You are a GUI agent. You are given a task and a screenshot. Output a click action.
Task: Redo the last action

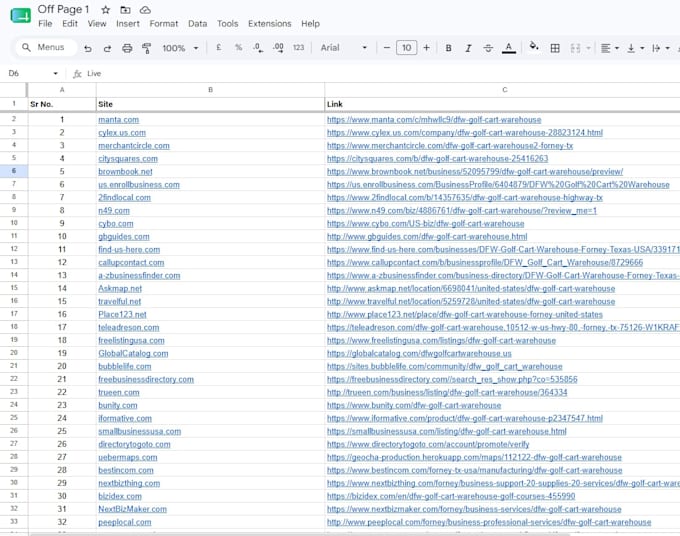[107, 48]
